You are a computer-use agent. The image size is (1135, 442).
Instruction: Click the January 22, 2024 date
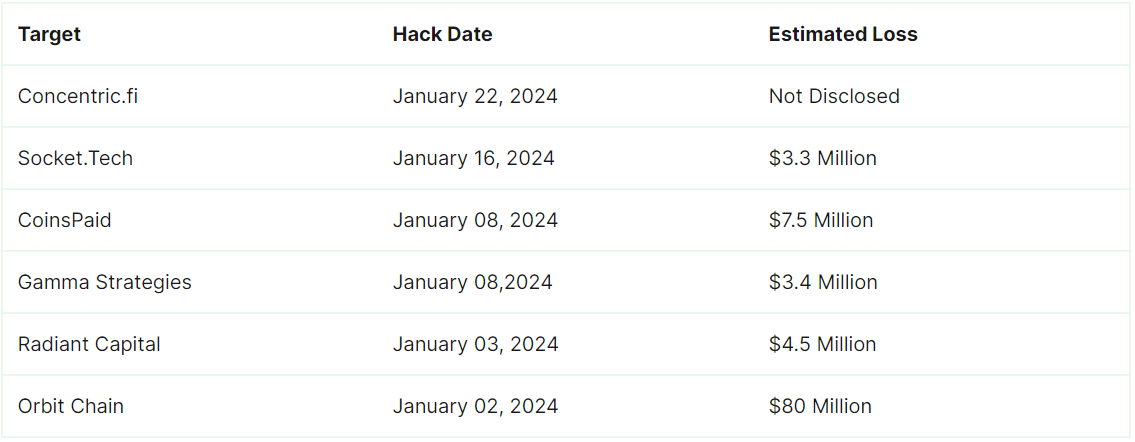pos(475,96)
